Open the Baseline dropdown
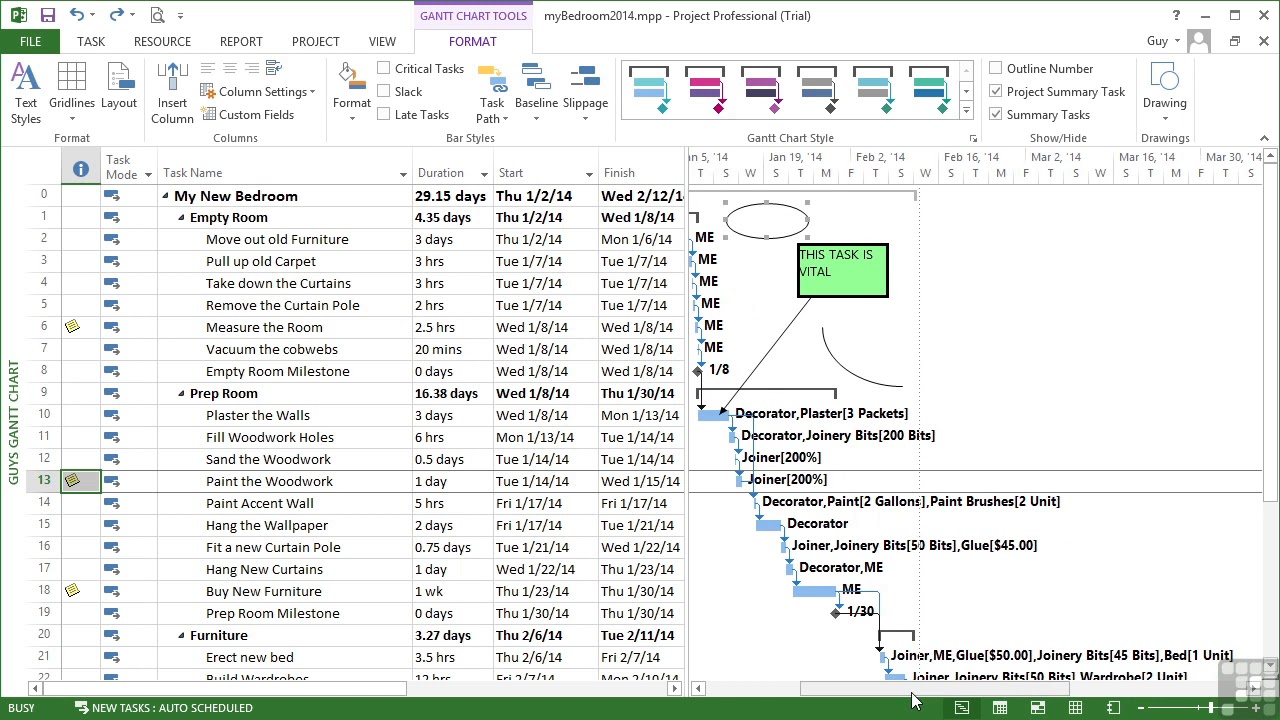1280x720 pixels. point(536,94)
